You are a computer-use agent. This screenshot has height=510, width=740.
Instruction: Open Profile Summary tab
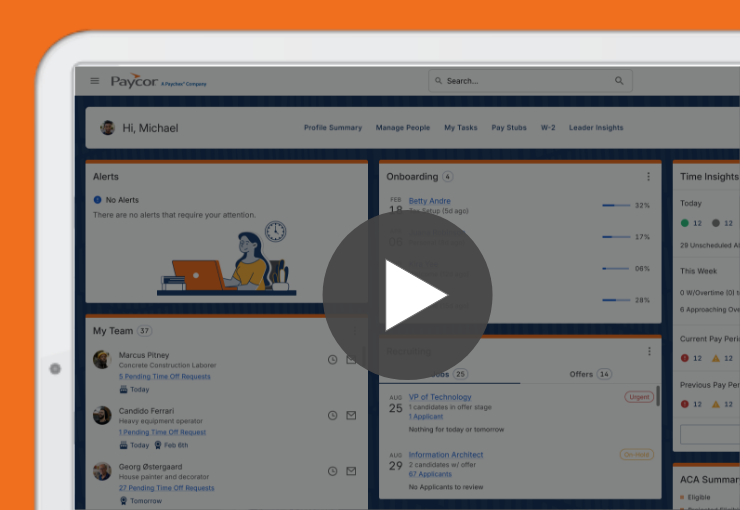pyautogui.click(x=333, y=128)
